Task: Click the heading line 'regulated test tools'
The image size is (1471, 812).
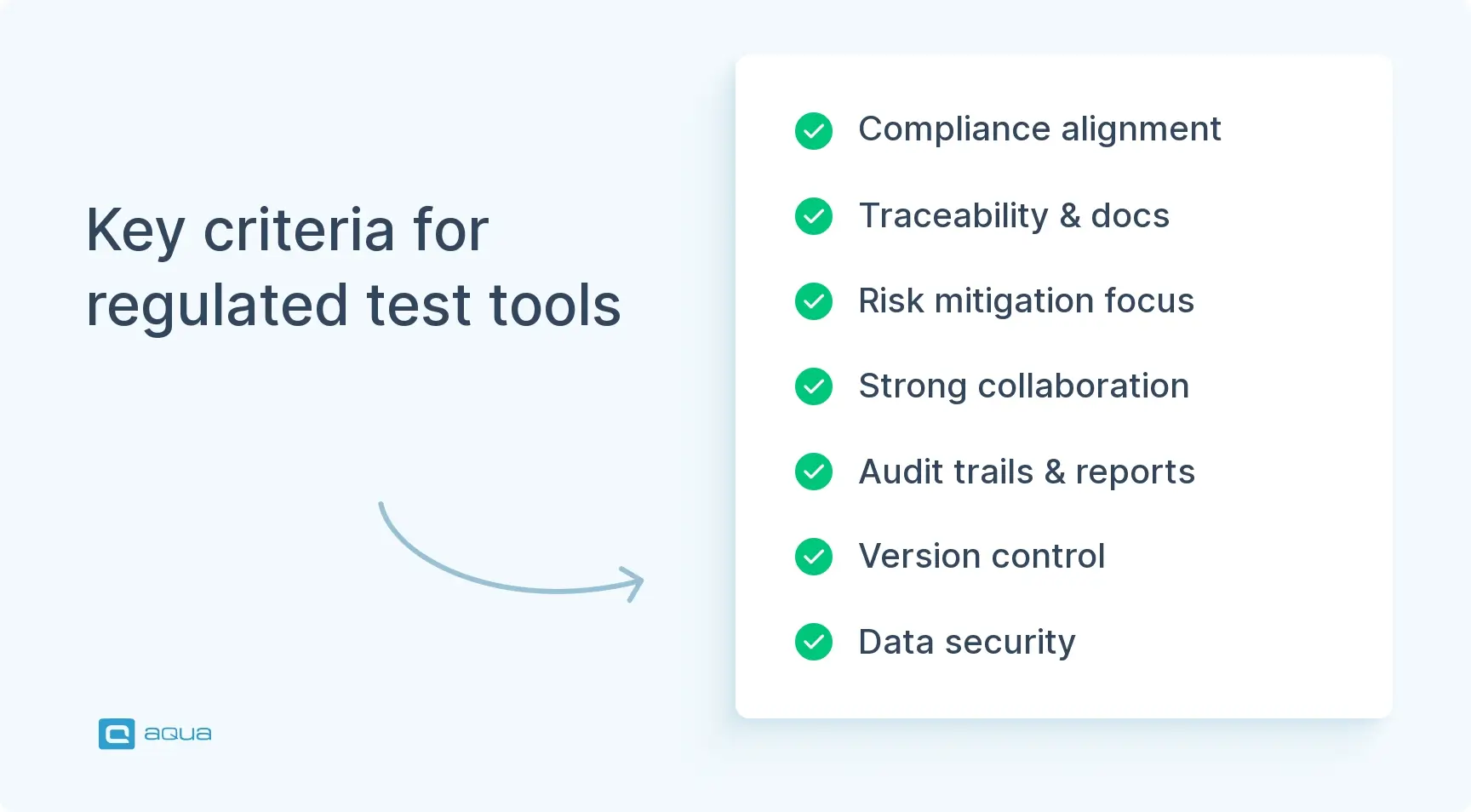Action: [353, 306]
